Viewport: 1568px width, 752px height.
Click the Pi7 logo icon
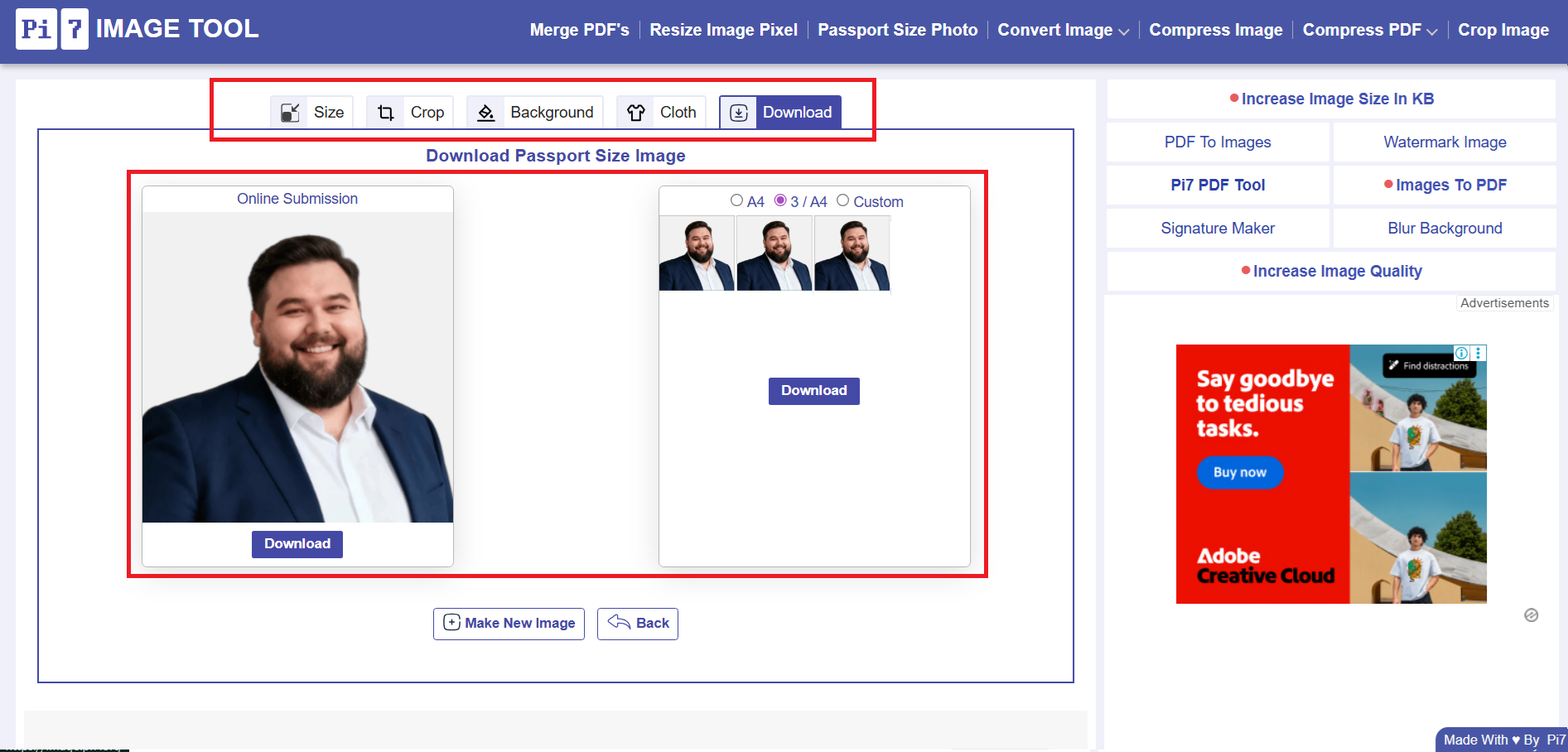(x=51, y=29)
